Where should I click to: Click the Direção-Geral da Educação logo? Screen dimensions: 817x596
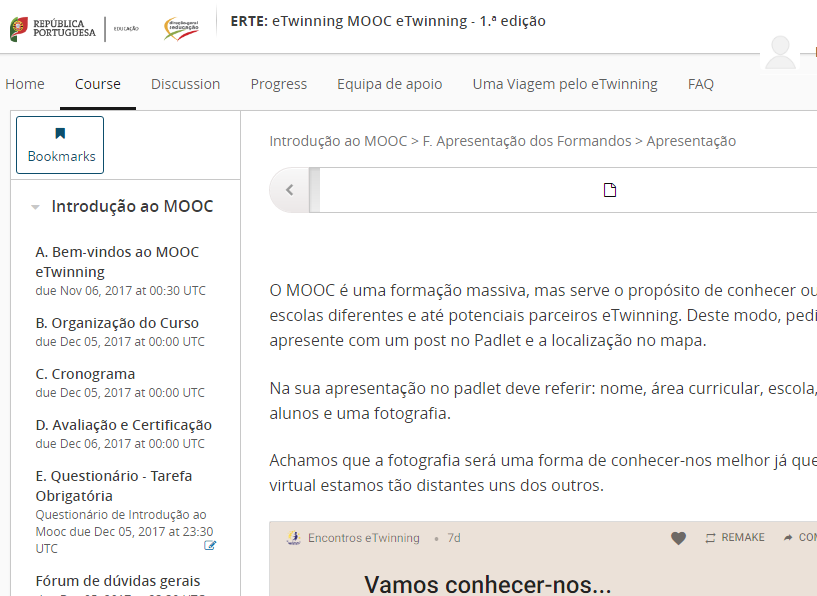click(181, 28)
